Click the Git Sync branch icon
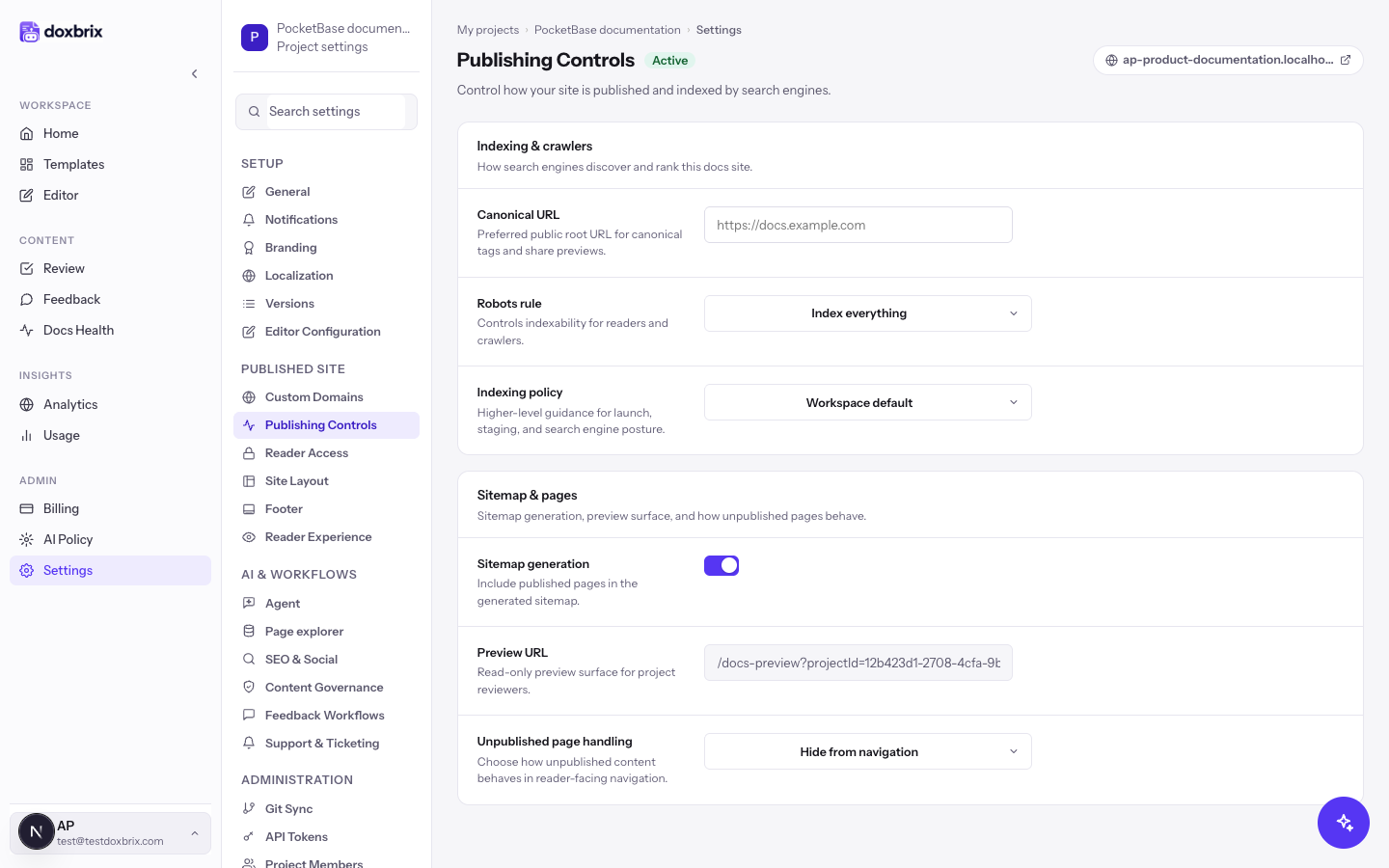 tap(249, 808)
